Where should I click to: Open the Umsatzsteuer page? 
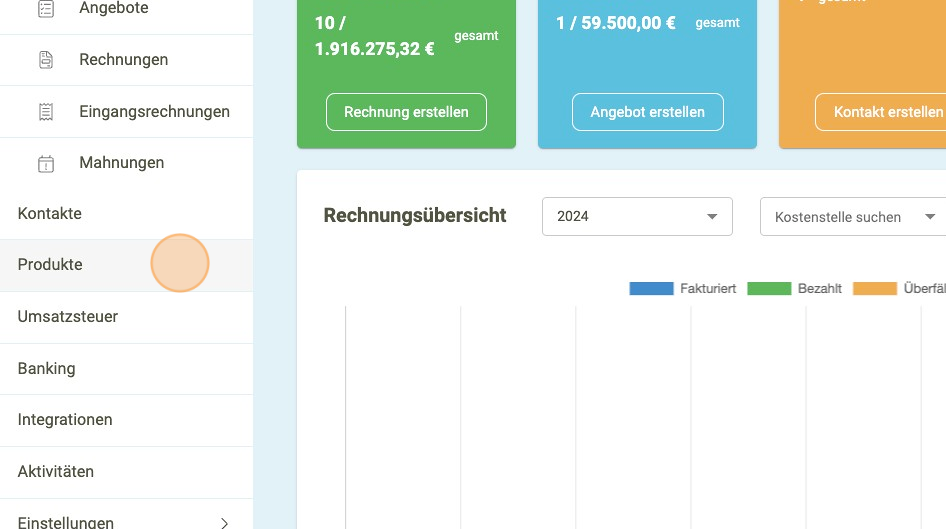tap(126, 317)
